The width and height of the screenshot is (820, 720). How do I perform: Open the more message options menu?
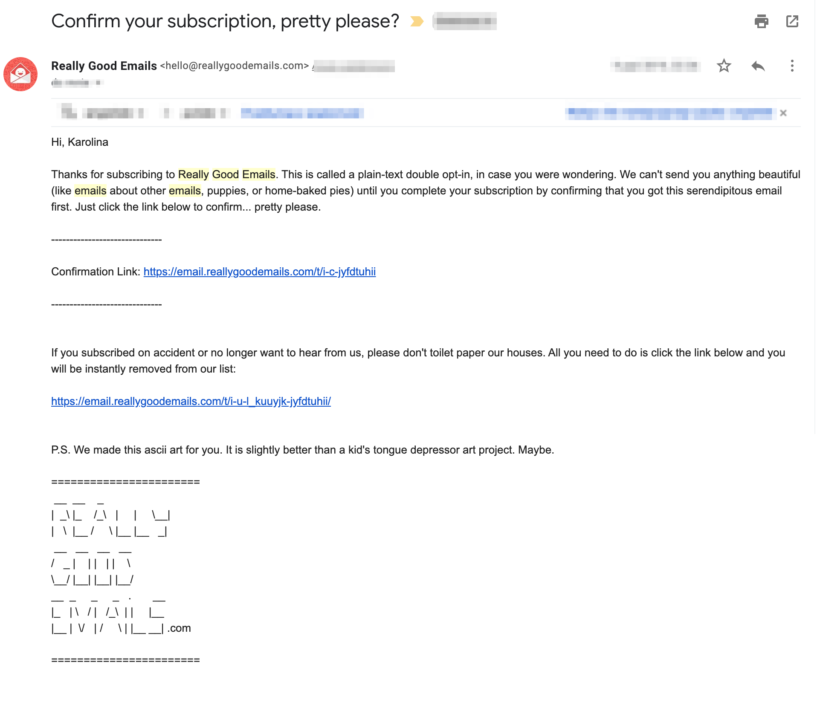pos(793,65)
